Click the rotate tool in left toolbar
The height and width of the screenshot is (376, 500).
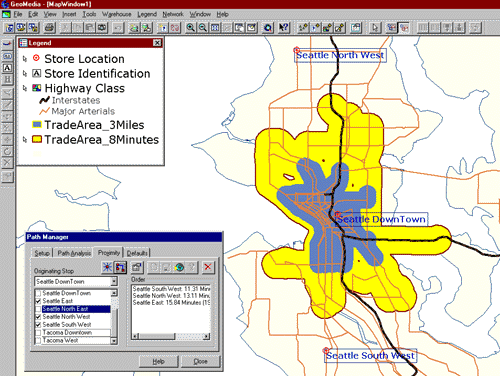[x=7, y=152]
